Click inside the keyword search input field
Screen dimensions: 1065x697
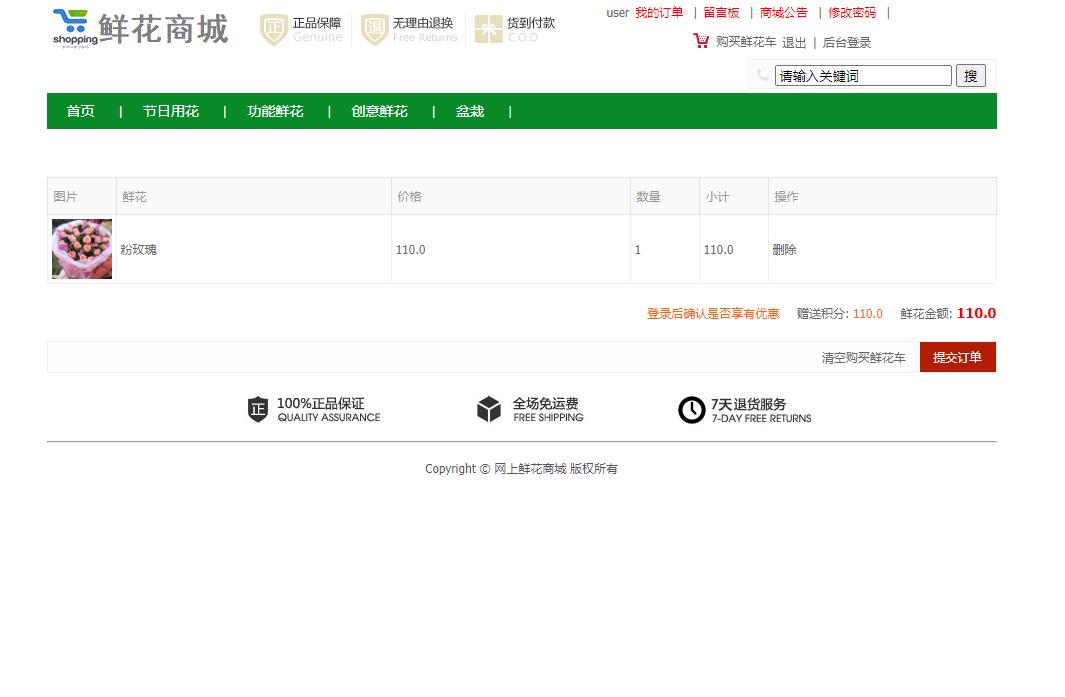[x=863, y=75]
